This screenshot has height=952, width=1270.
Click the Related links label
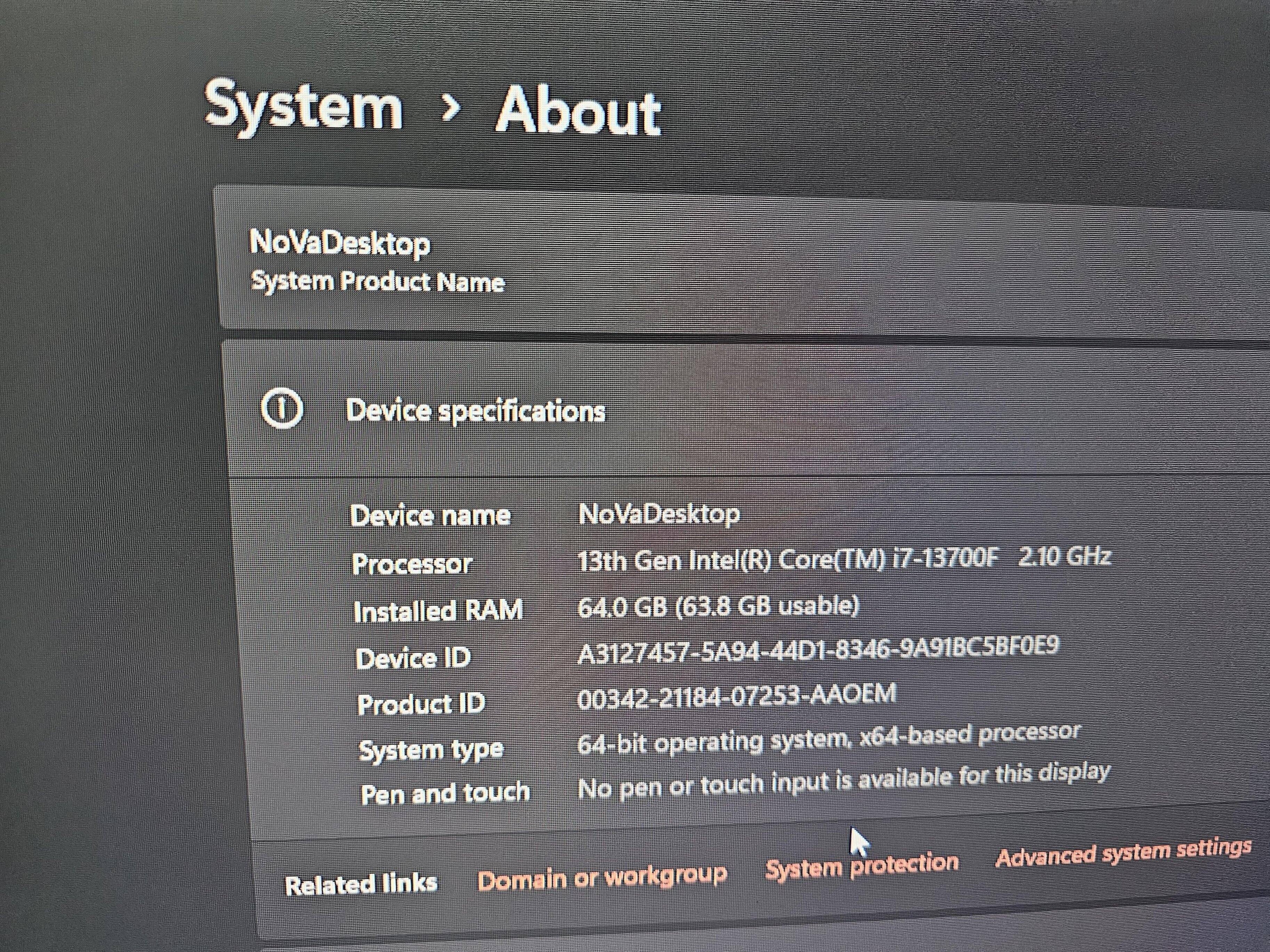361,884
